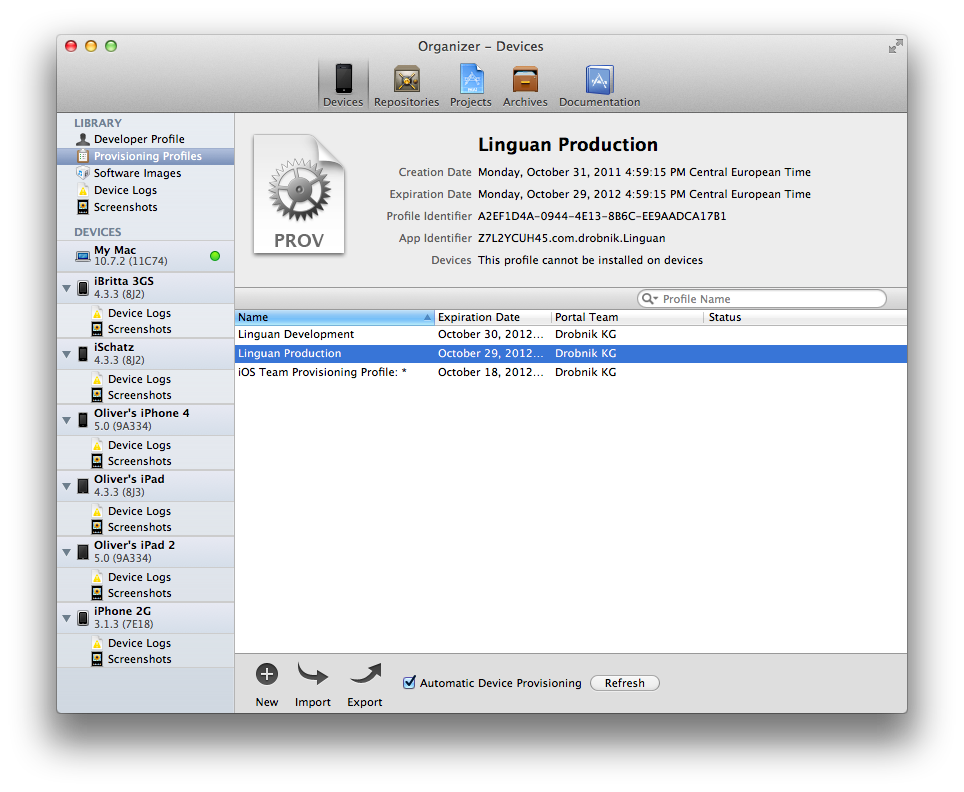Image resolution: width=964 pixels, height=792 pixels.
Task: Click the green status dot beside My Mac
Action: 215,256
